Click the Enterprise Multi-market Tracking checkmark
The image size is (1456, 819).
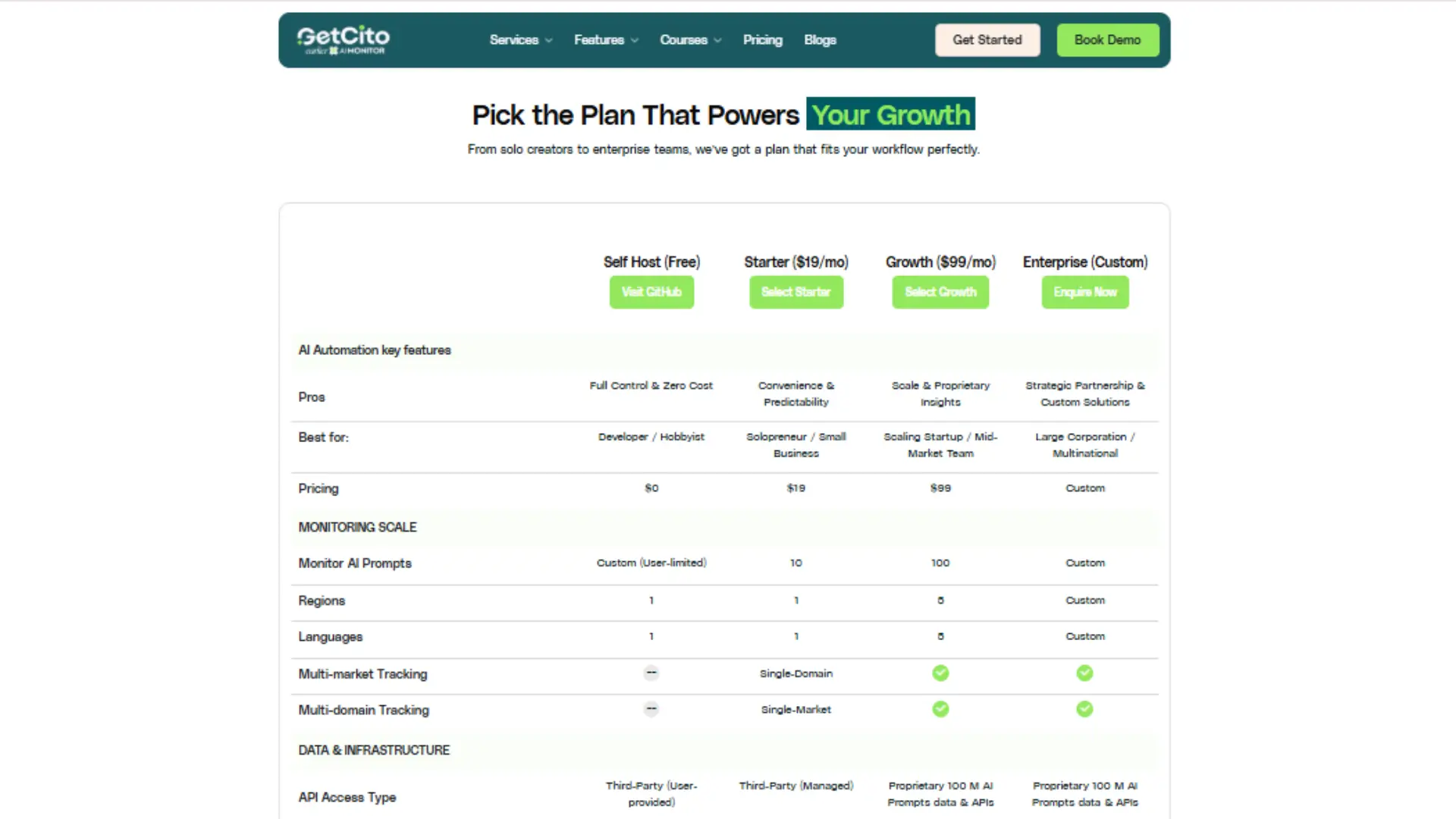[1084, 673]
